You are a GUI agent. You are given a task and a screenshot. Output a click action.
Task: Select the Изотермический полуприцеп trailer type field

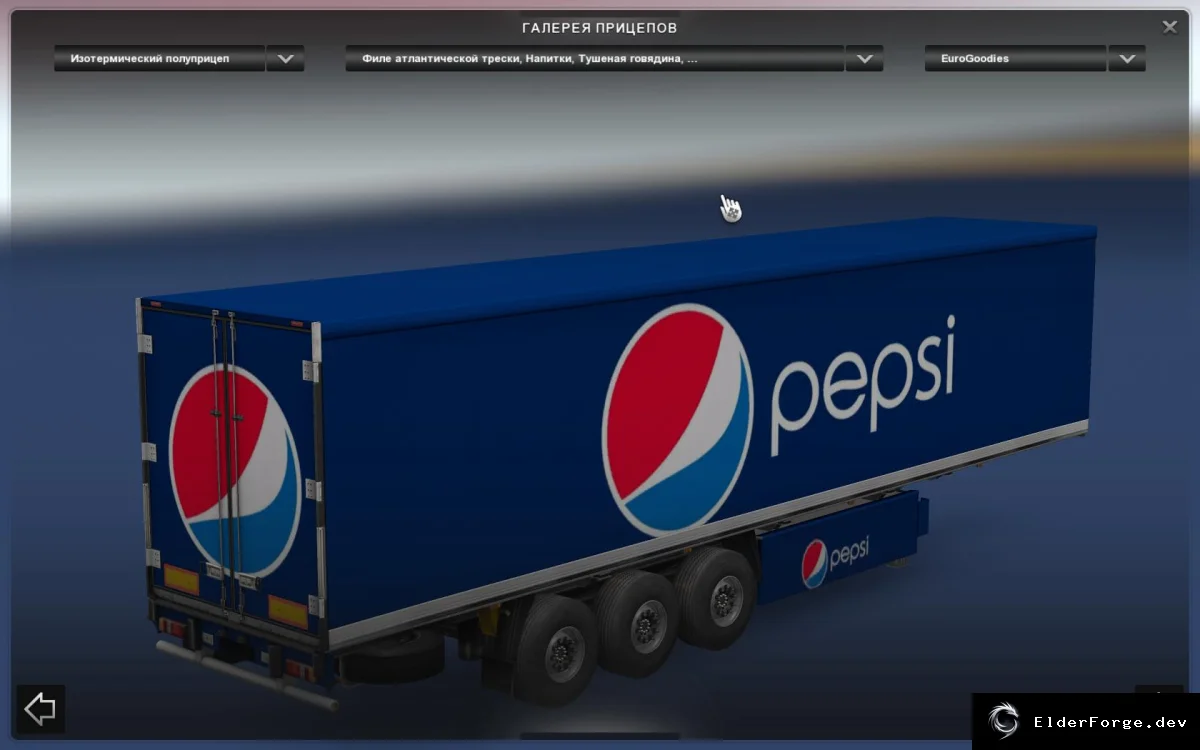[160, 59]
